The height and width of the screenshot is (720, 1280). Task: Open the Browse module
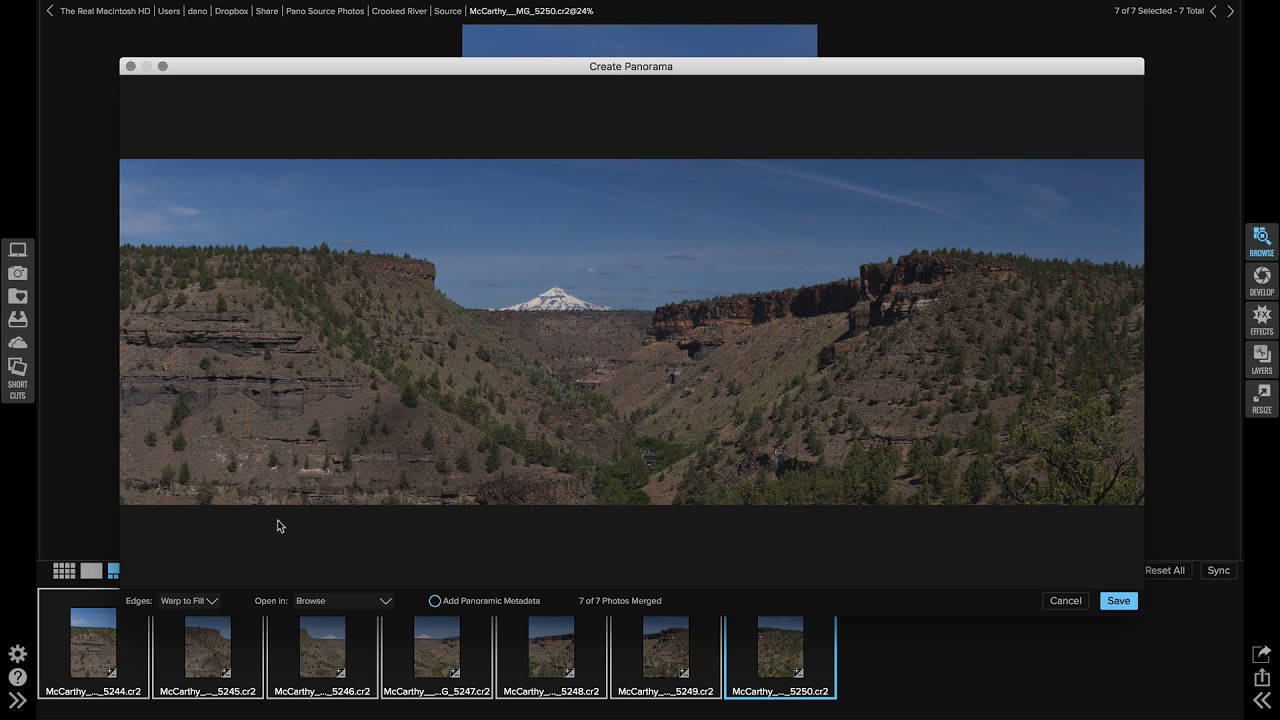pyautogui.click(x=1261, y=242)
